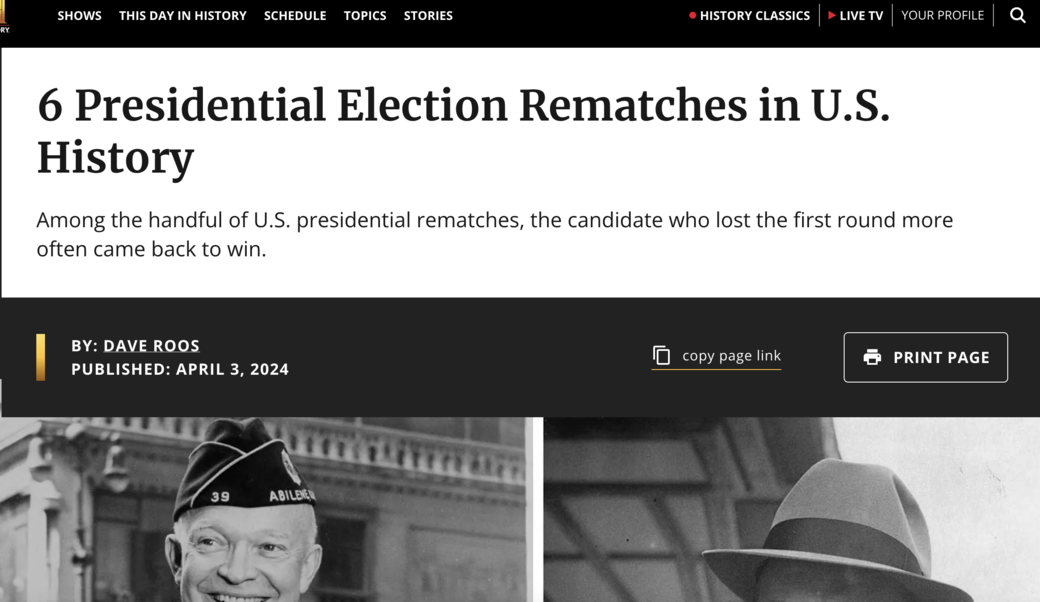Viewport: 1040px width, 602px height.
Task: Open the Stories section
Action: click(x=428, y=15)
